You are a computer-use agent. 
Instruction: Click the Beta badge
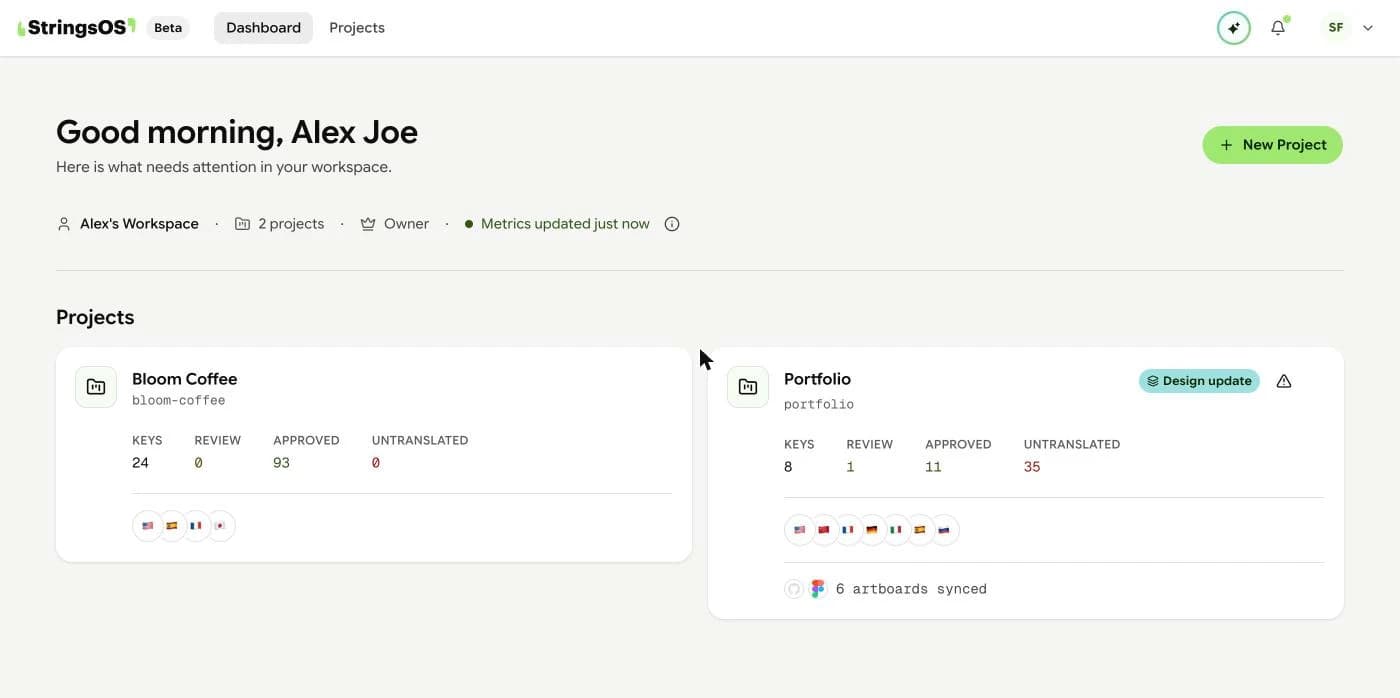168,28
